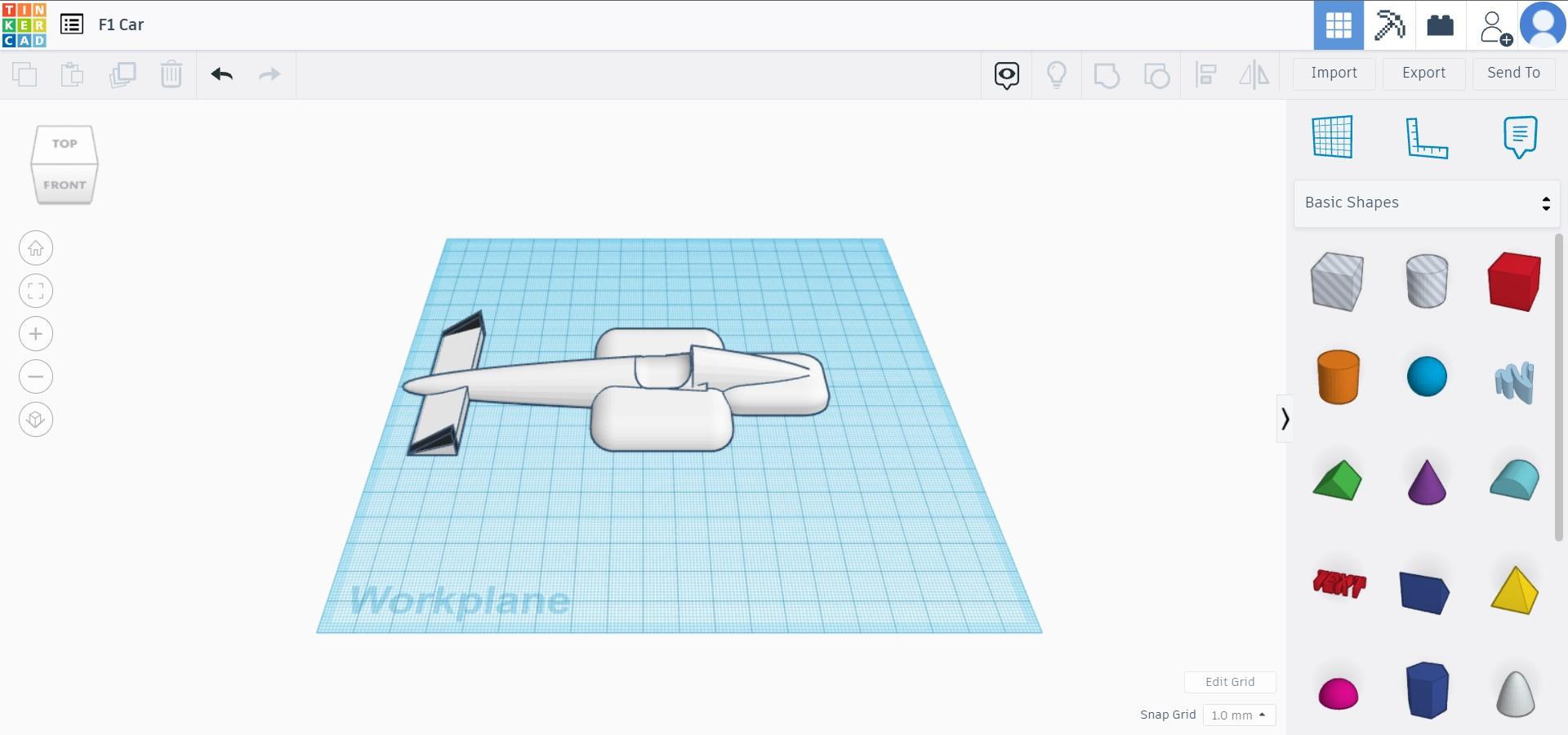Viewport: 1568px width, 735px height.
Task: Pick the green Roof shape
Action: pos(1338,480)
